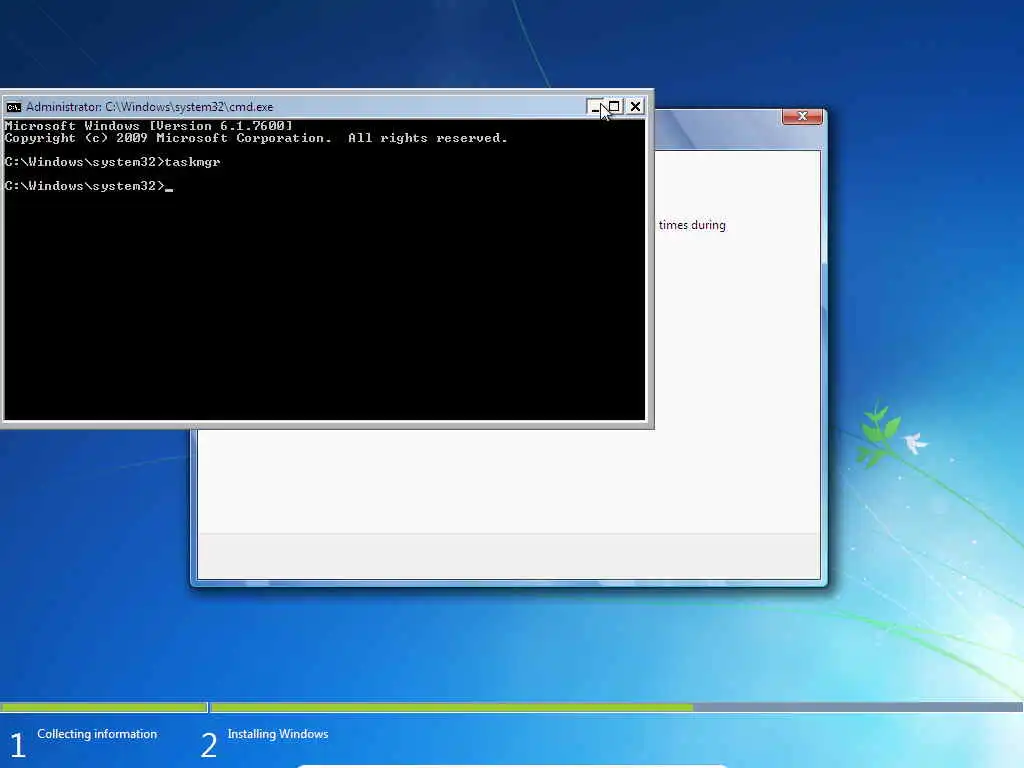
Task: Click the Installing Windows progress bar
Action: click(x=616, y=707)
